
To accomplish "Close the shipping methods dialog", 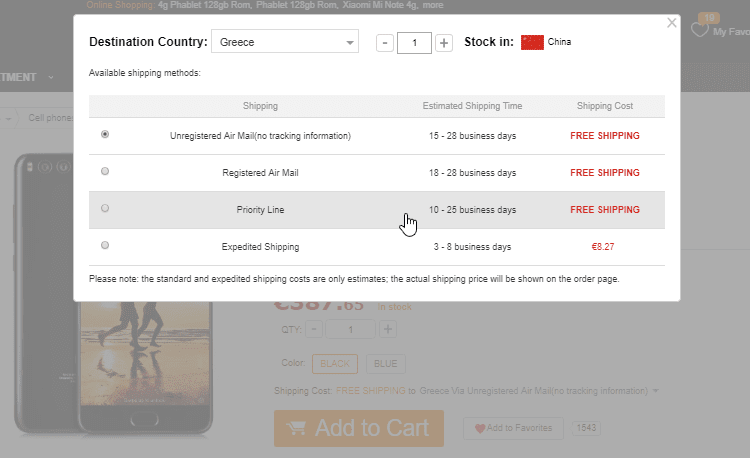I will tap(672, 22).
